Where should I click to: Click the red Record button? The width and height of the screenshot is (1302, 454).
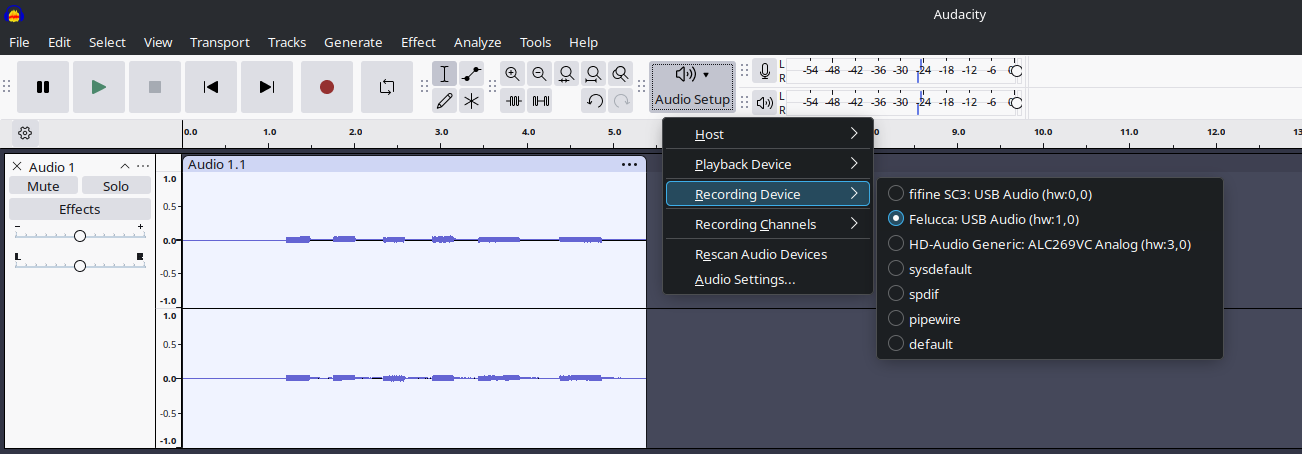[x=326, y=87]
